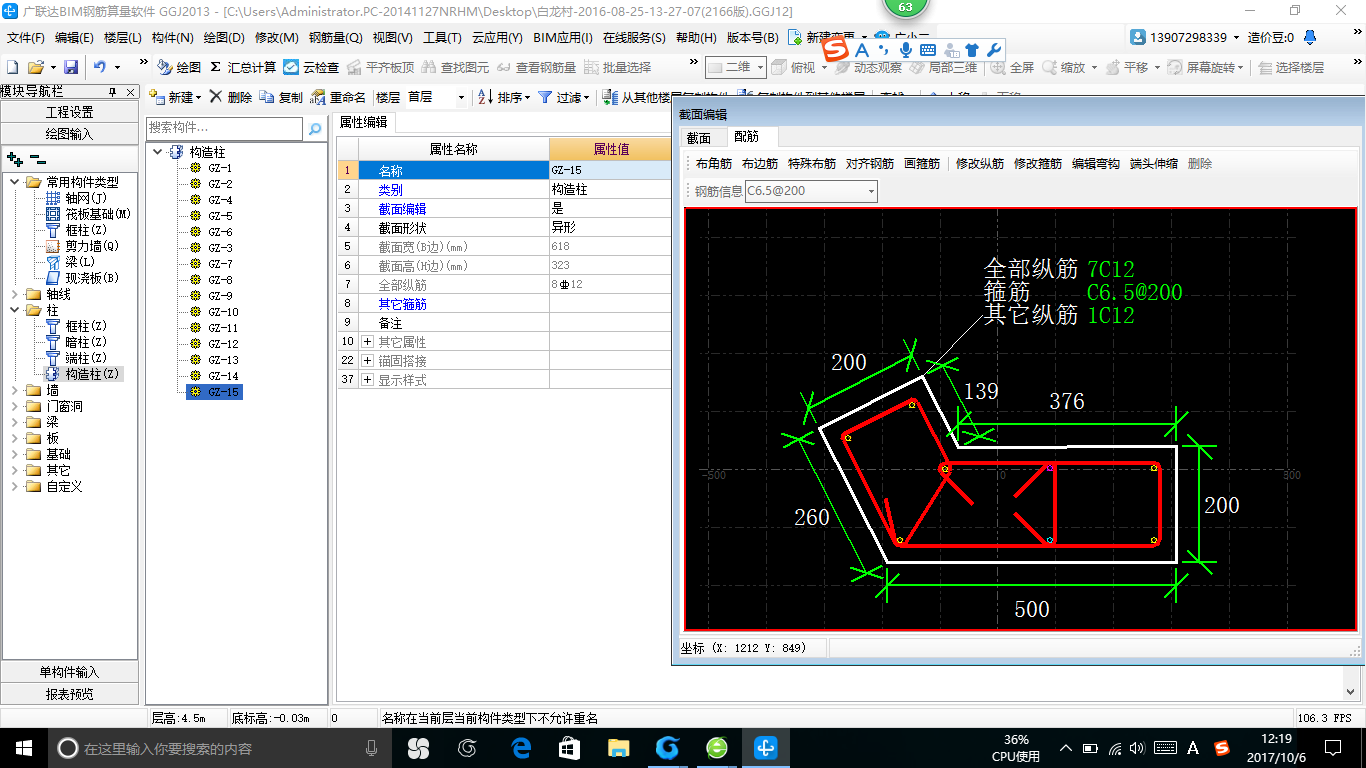Open the 单构件输入 section
The image size is (1366, 768).
[69, 672]
